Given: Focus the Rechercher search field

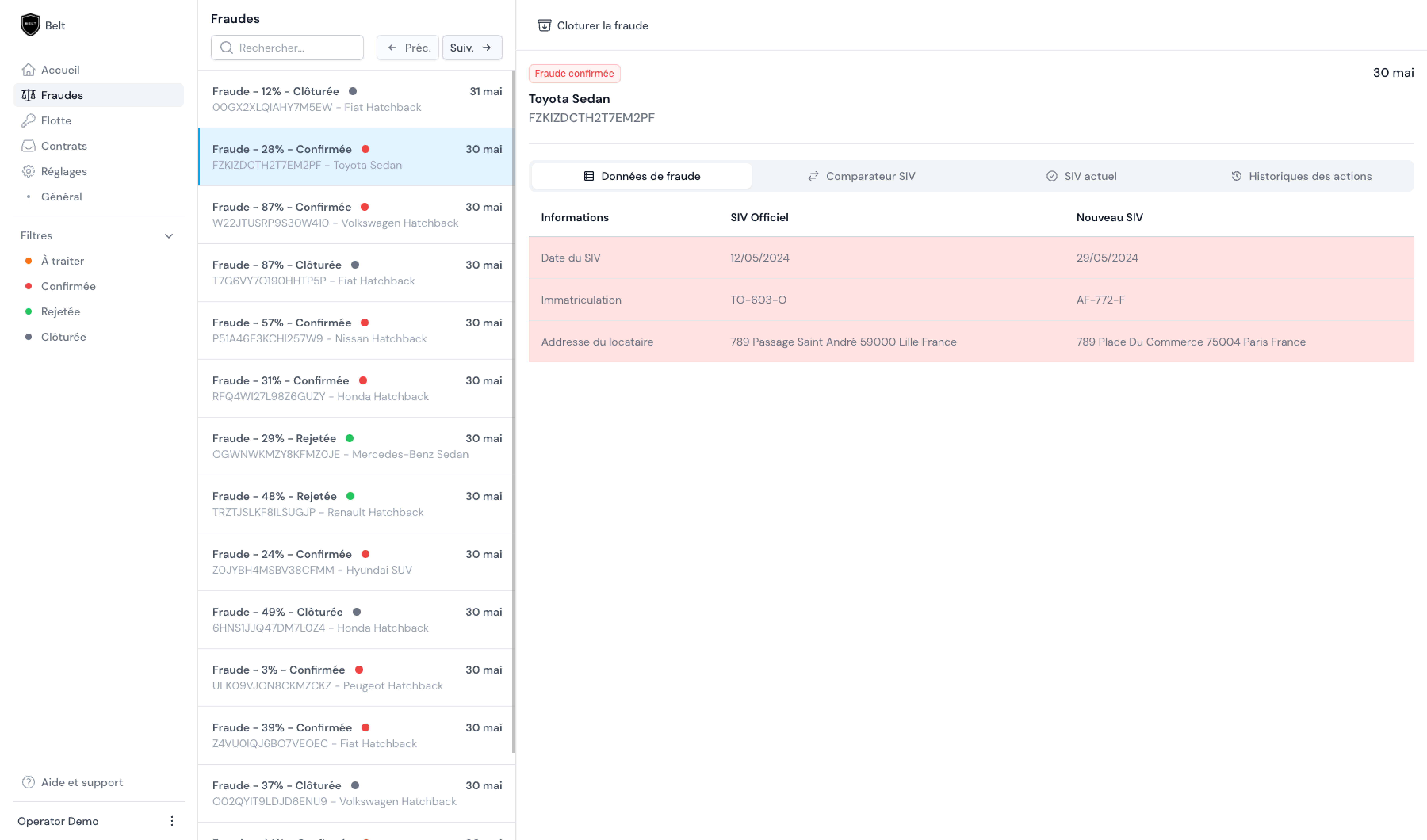Looking at the screenshot, I should (287, 48).
